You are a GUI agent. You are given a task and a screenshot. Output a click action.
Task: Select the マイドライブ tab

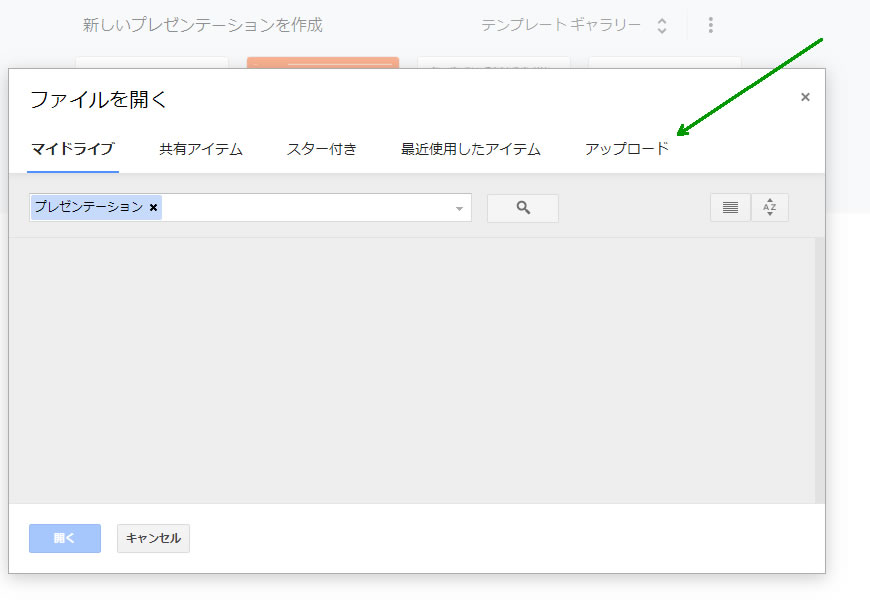pyautogui.click(x=72, y=149)
